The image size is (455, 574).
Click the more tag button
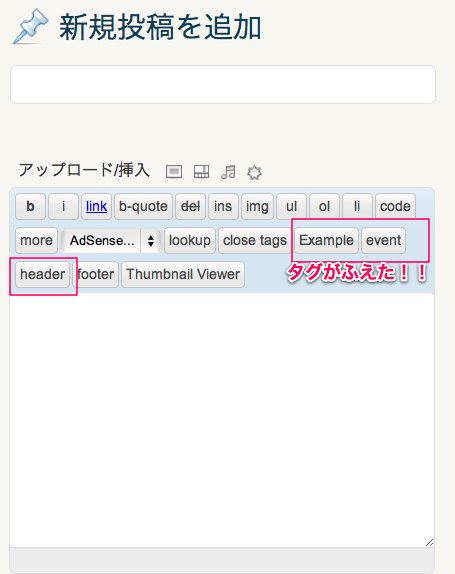[x=36, y=240]
